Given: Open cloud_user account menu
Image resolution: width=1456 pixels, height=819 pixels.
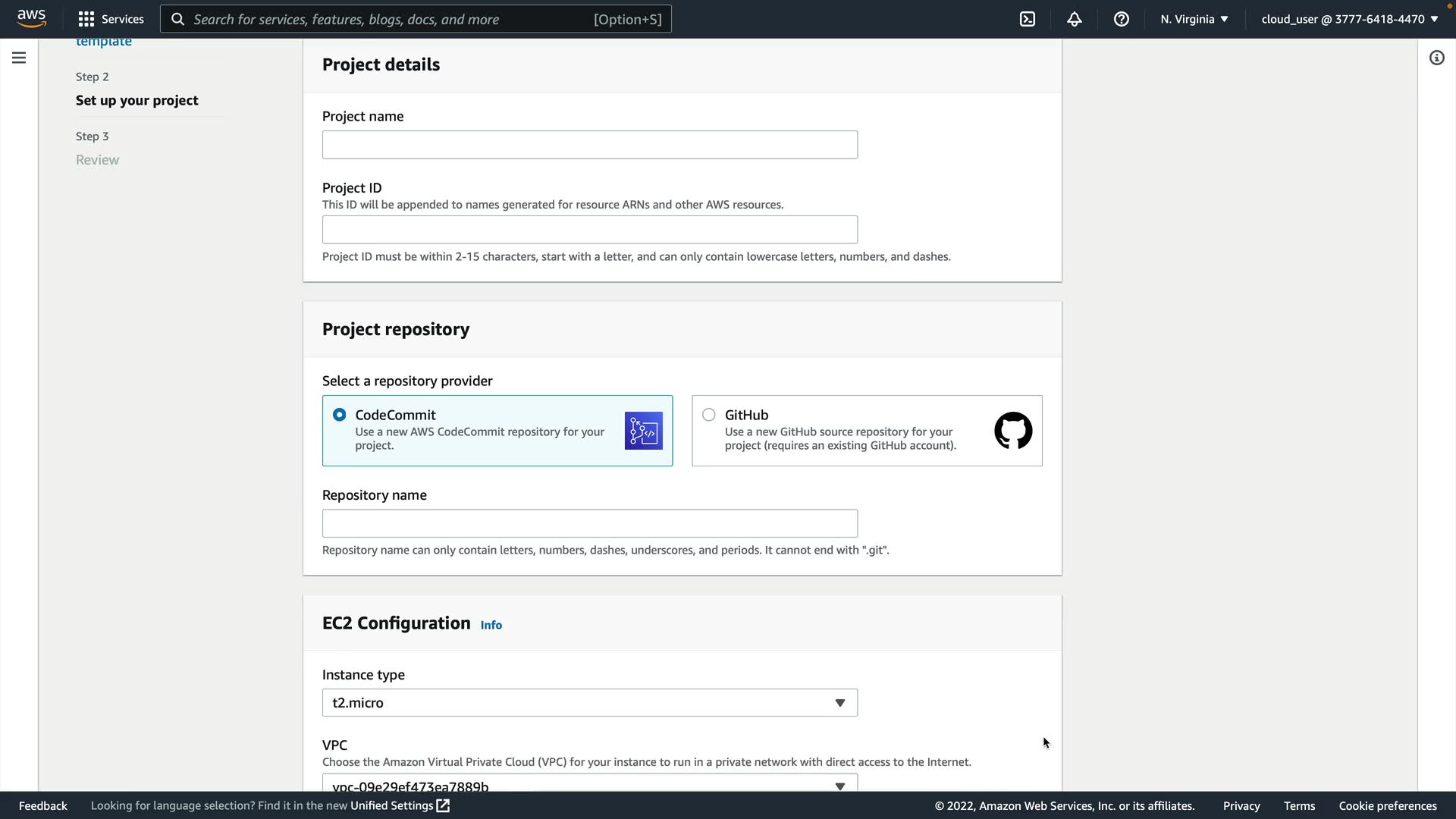Looking at the screenshot, I should tap(1349, 19).
